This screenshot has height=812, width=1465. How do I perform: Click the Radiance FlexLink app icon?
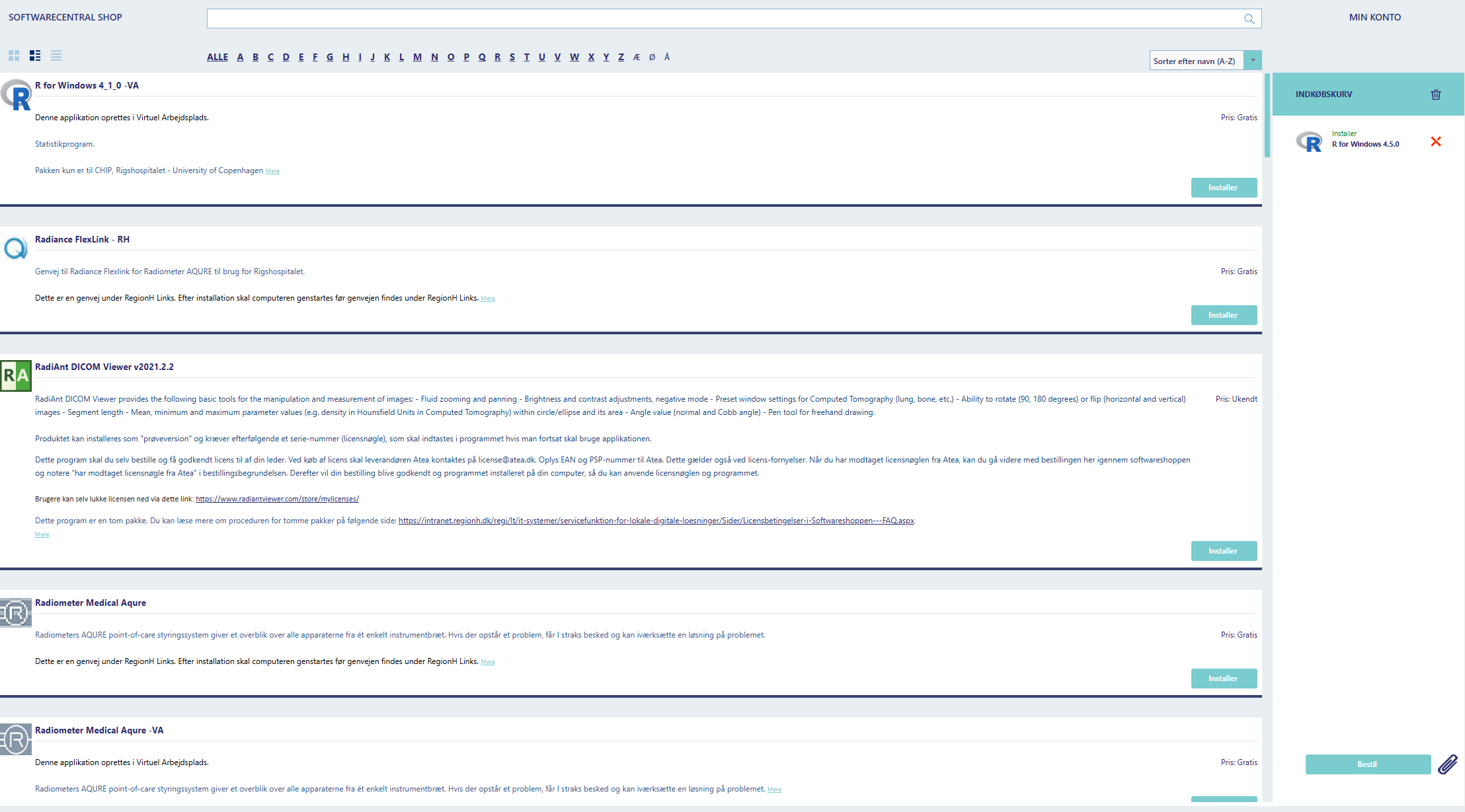[16, 248]
